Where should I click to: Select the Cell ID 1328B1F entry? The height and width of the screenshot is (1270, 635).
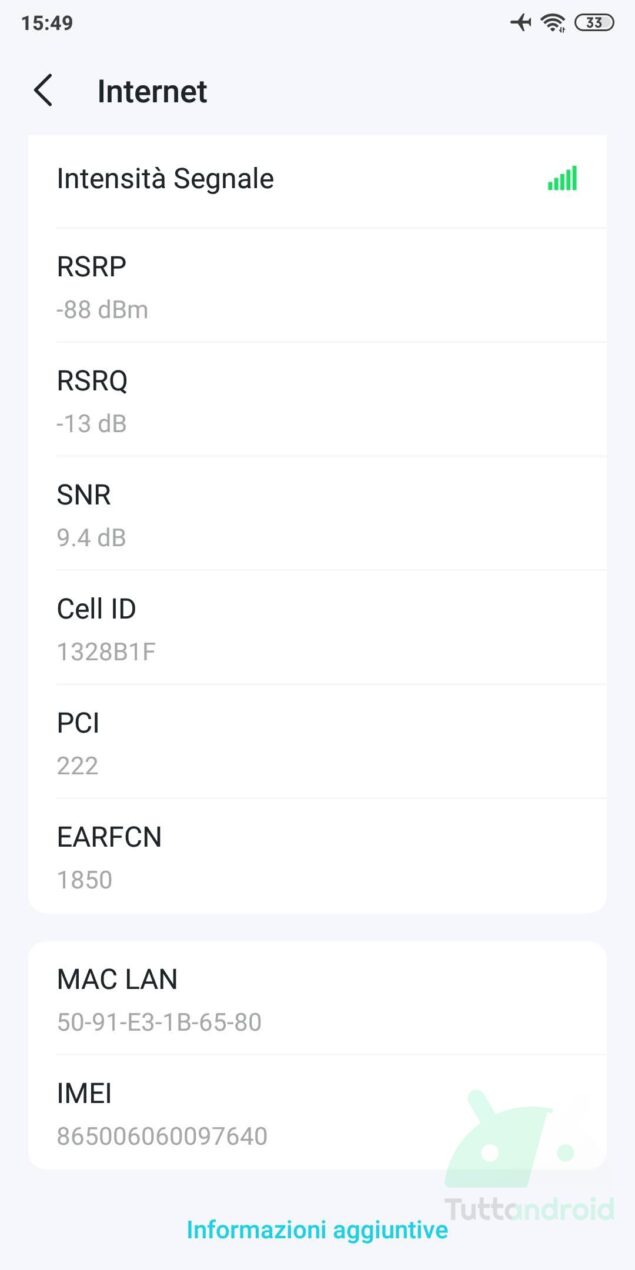click(317, 628)
